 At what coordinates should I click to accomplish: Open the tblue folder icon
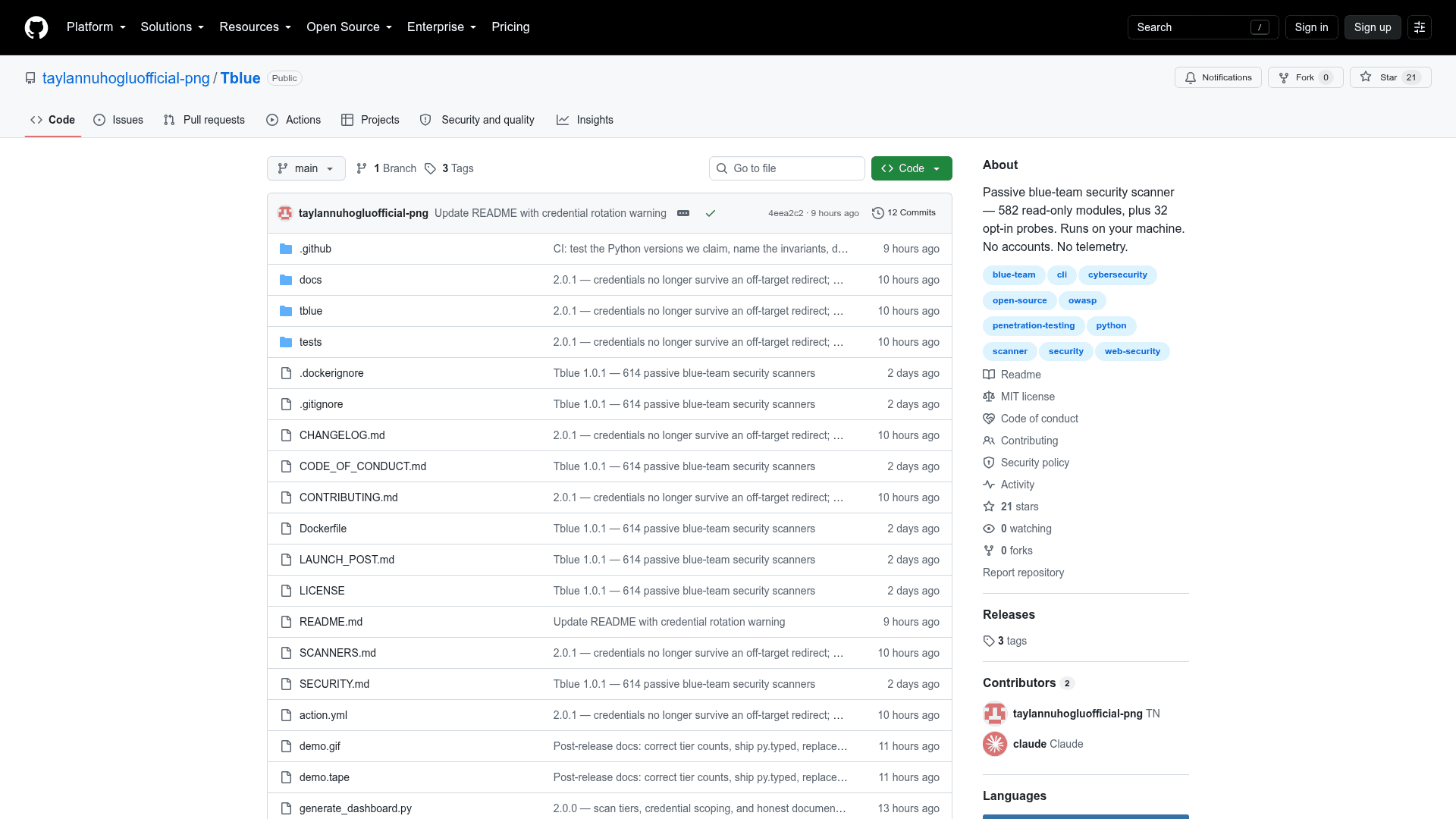(x=286, y=311)
